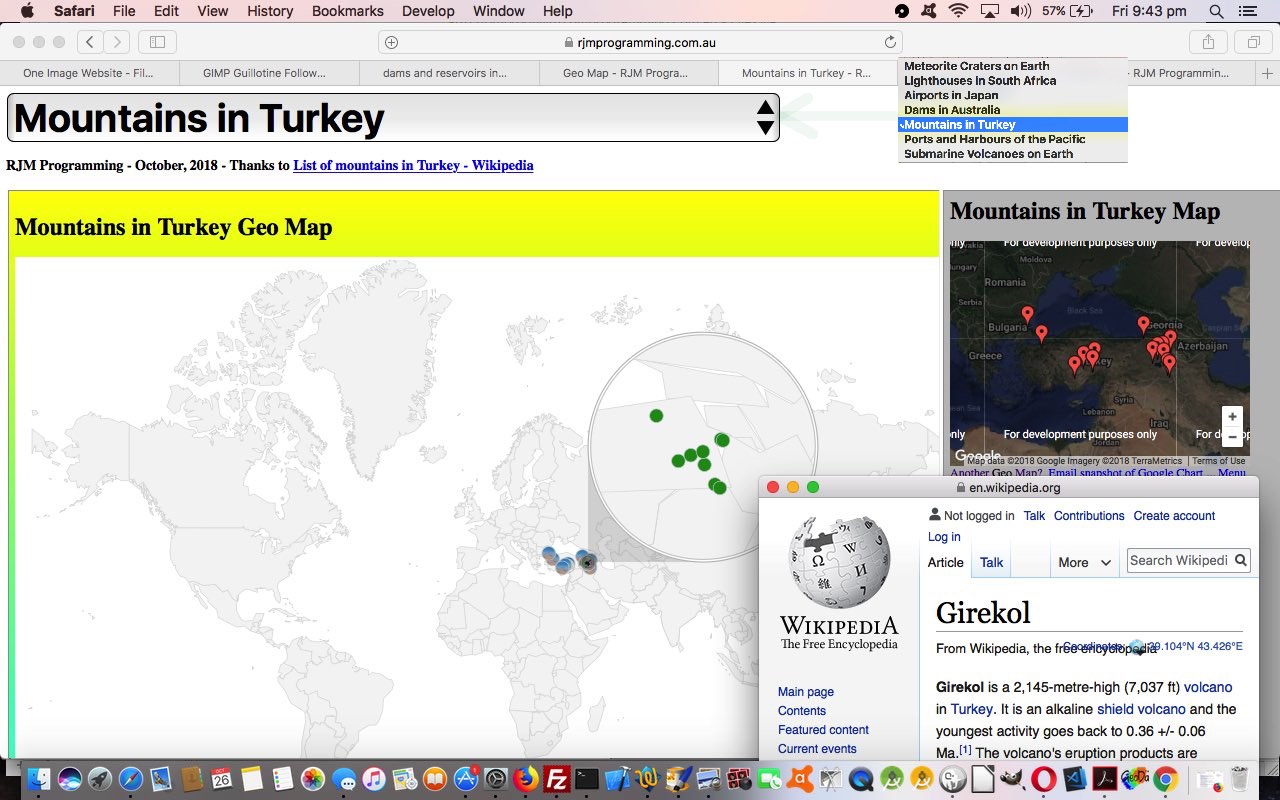Open AirPlay display menu

990,11
